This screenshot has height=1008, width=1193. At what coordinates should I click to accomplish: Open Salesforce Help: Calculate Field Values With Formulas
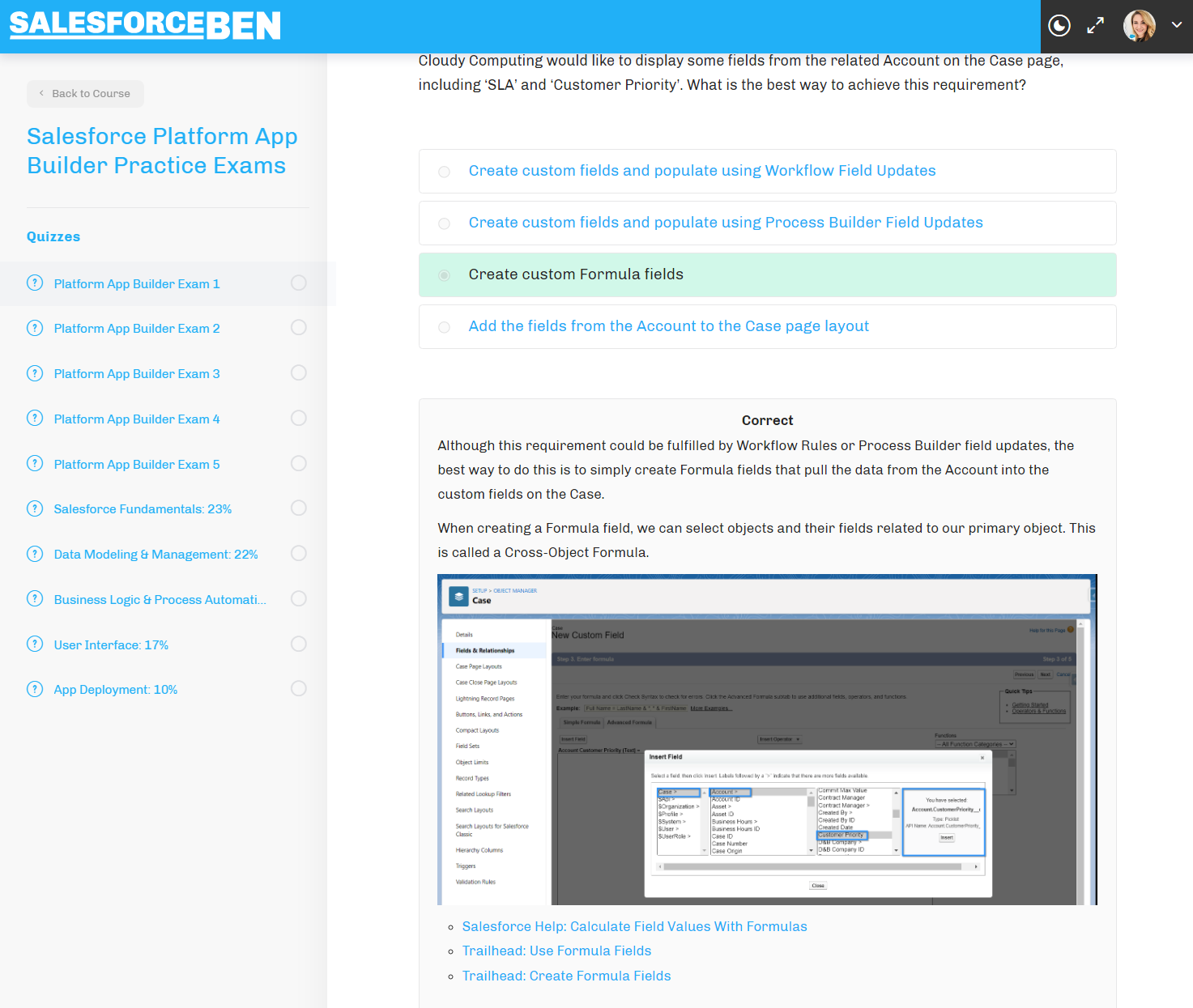coord(634,926)
